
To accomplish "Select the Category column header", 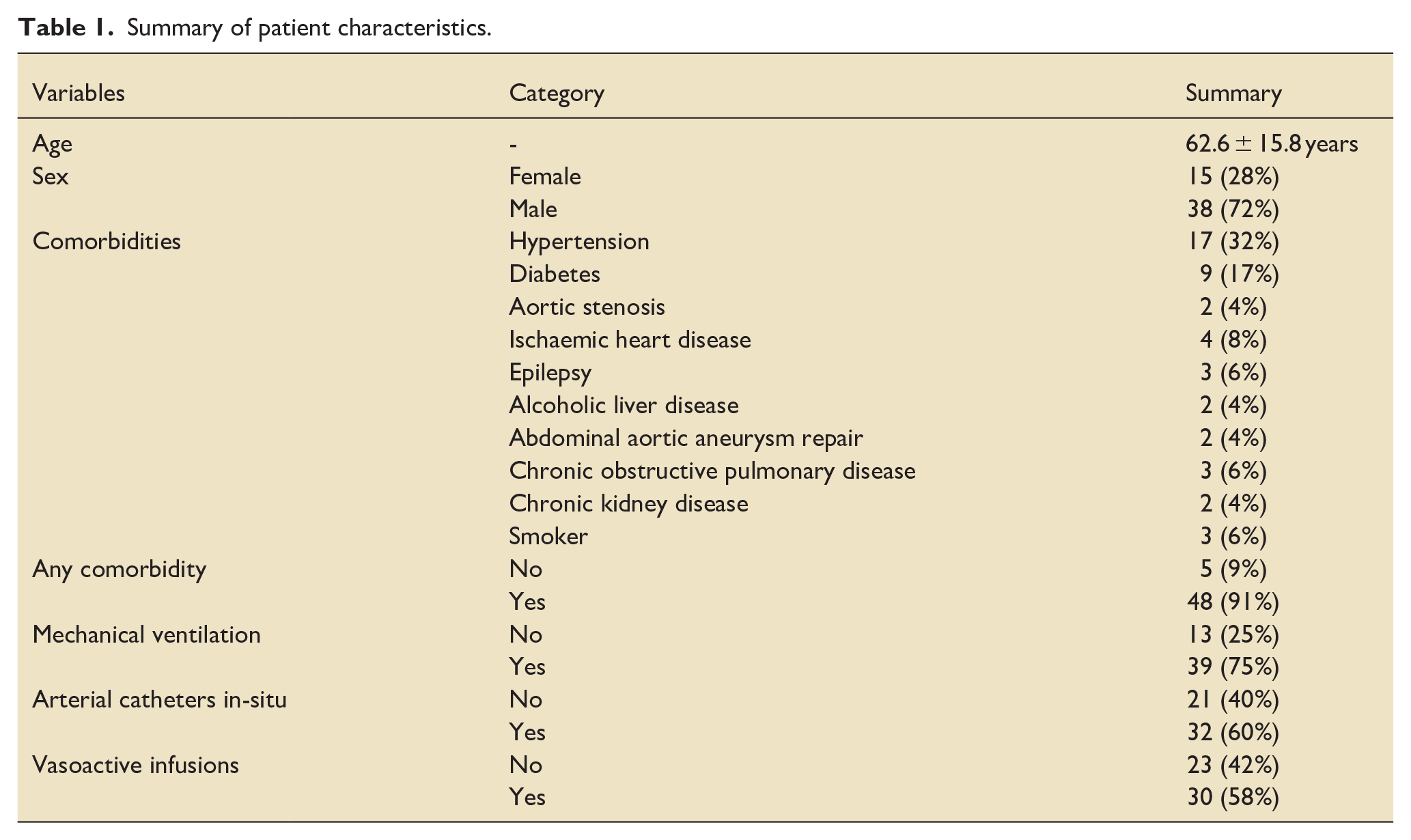I will [557, 94].
